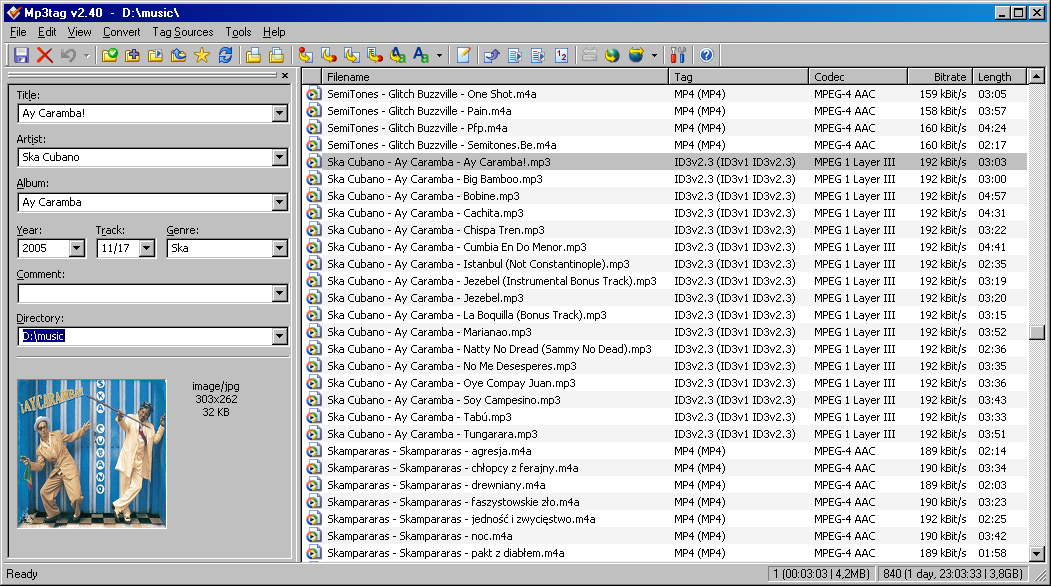Viewport: 1051px width, 586px height.
Task: Click into the empty Comment field
Action: click(x=145, y=293)
